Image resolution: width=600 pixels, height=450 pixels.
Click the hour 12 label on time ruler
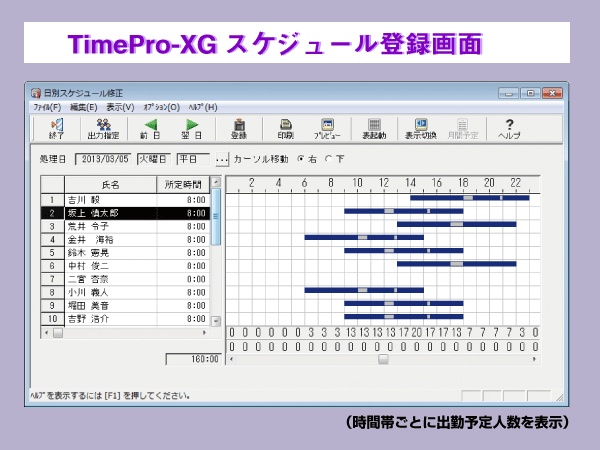point(384,183)
